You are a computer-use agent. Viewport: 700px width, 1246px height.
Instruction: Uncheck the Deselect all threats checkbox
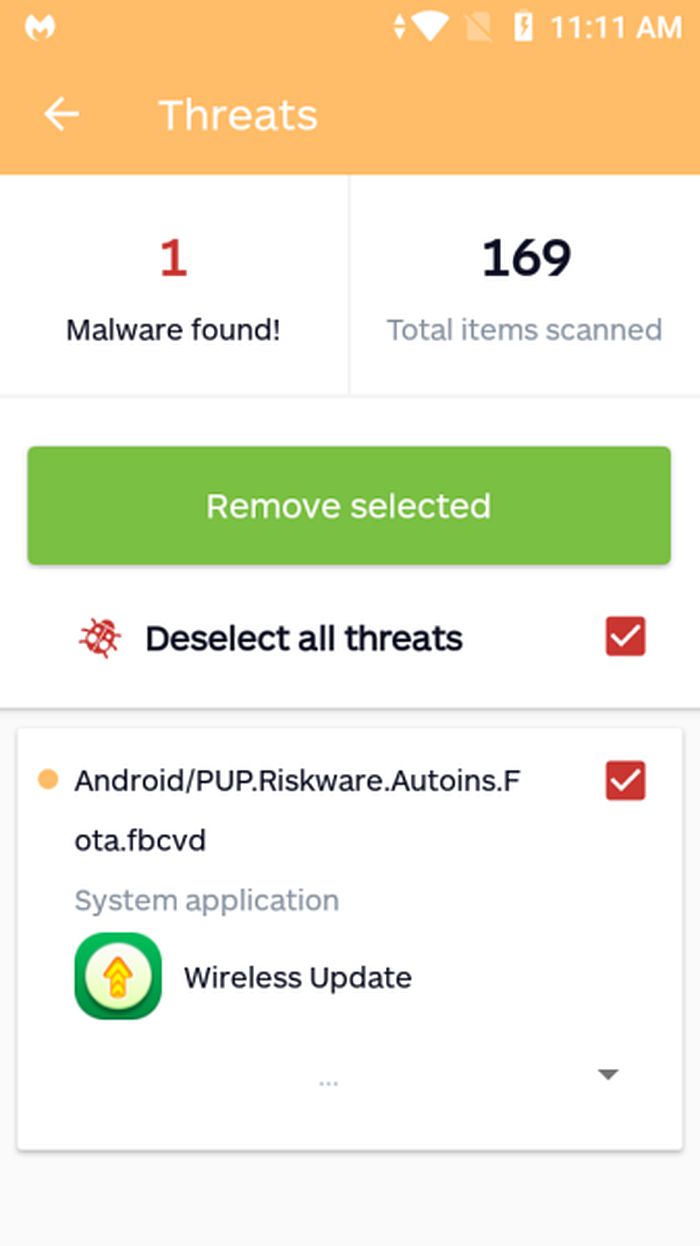click(626, 637)
